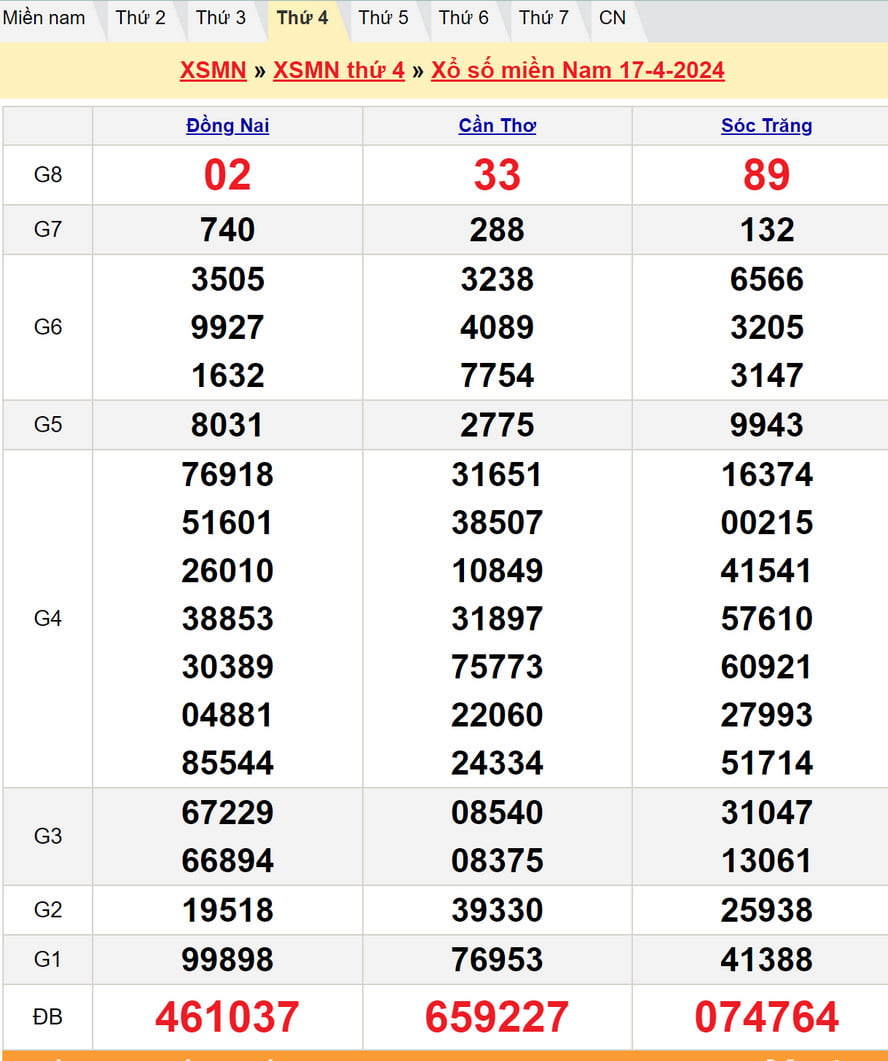The width and height of the screenshot is (888, 1061).
Task: Click the XSMN breadcrumb link
Action: click(213, 70)
